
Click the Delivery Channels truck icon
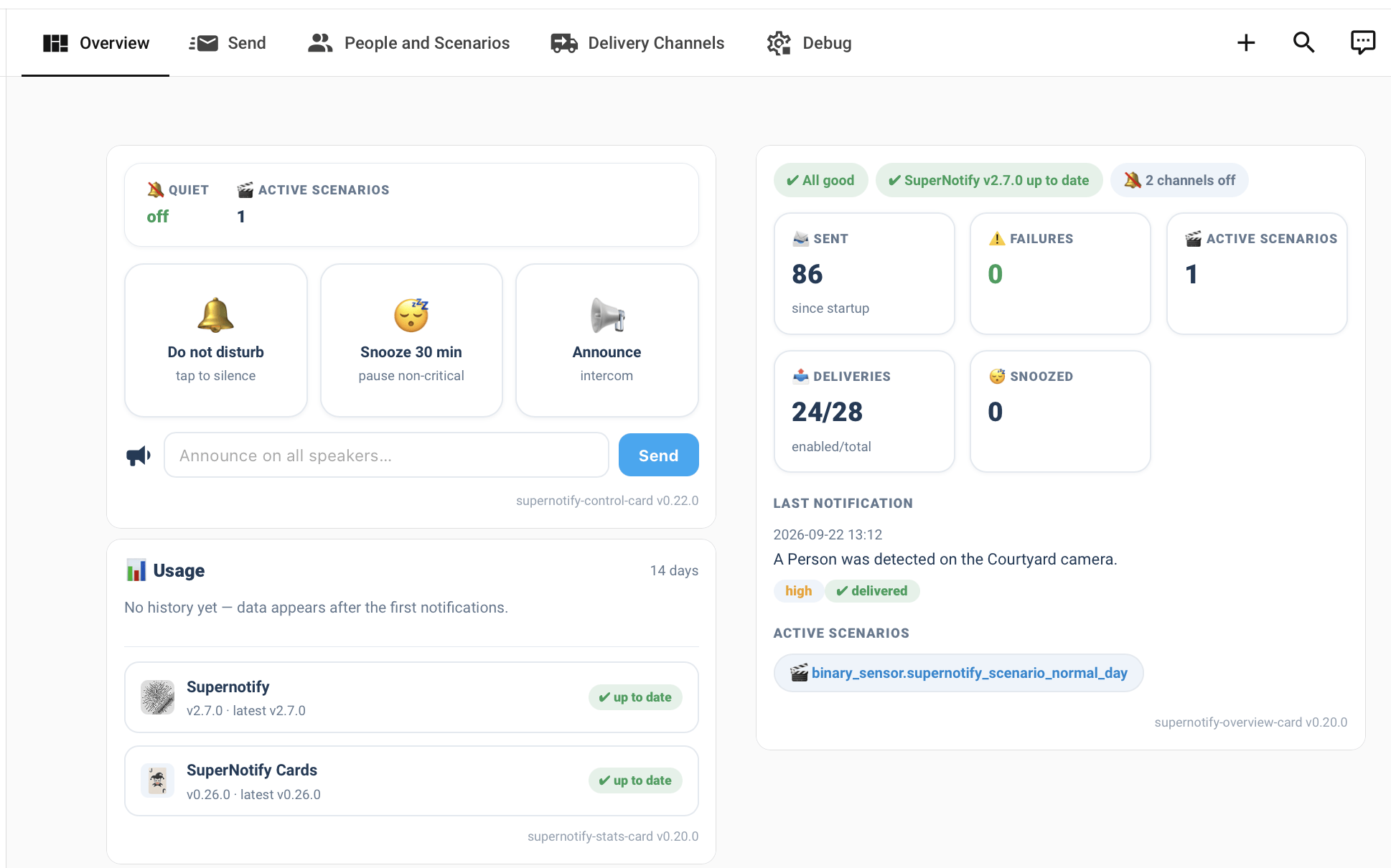564,43
